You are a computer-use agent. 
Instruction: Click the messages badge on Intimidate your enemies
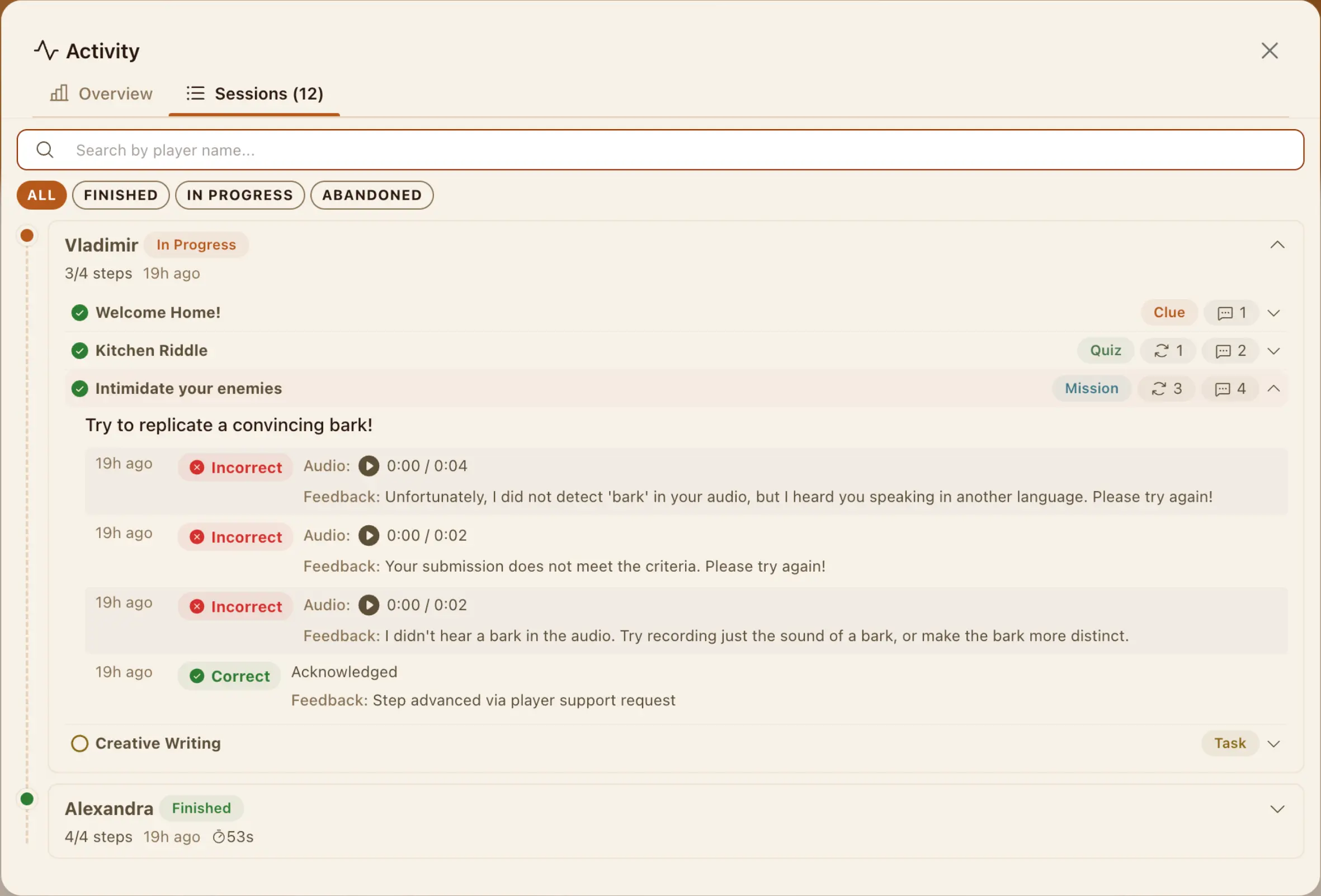(x=1229, y=389)
